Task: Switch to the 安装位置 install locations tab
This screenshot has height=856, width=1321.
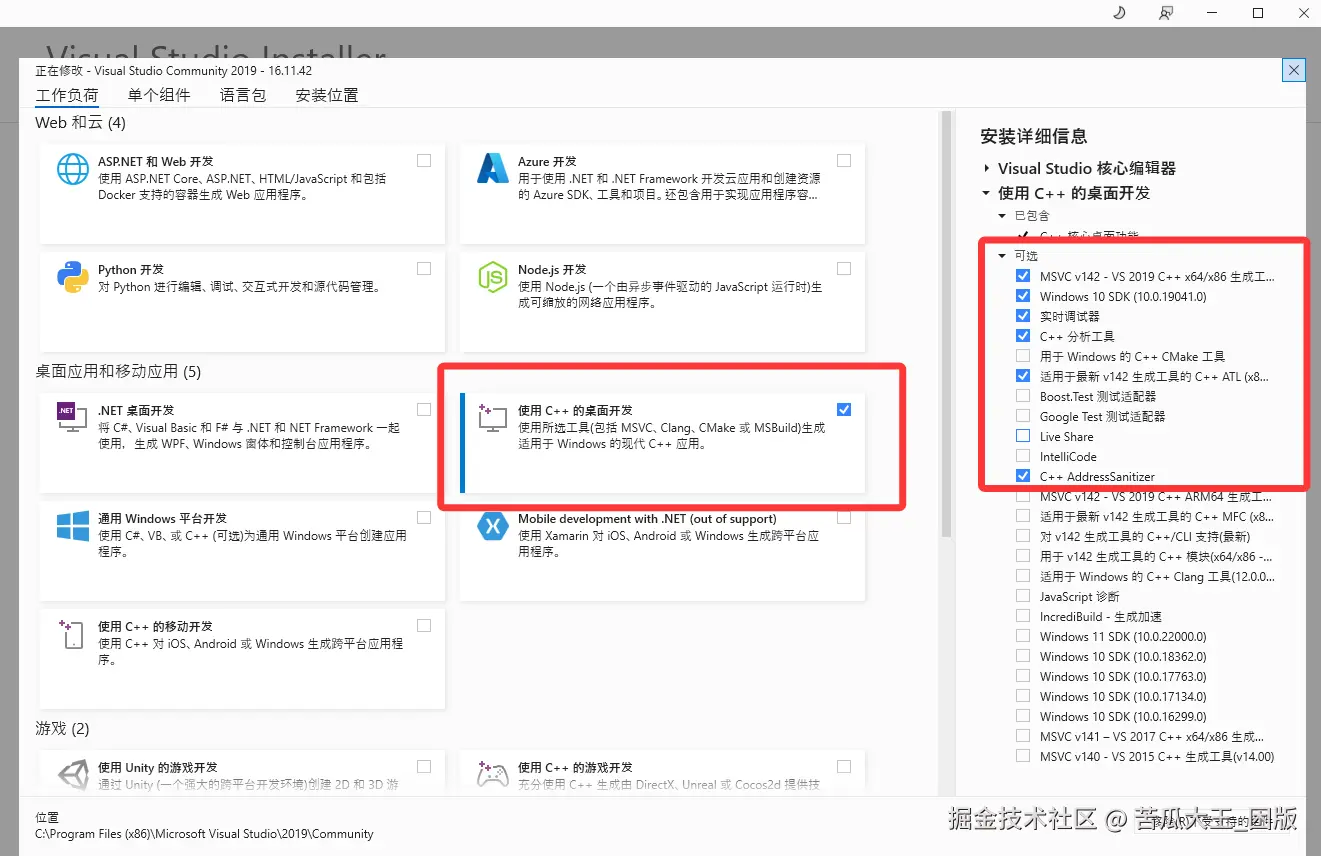Action: point(327,96)
